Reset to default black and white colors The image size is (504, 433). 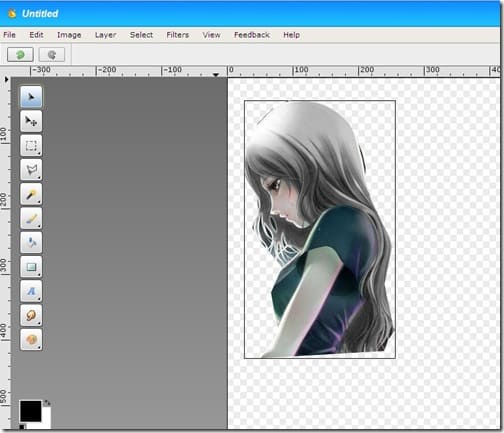tap(22, 427)
